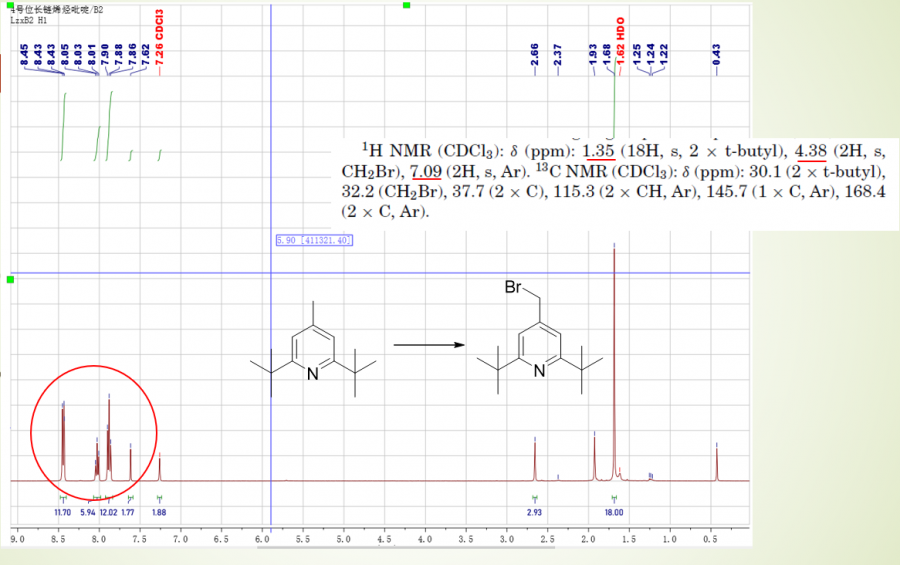Select the 18.00 integration value
The width and height of the screenshot is (900, 565).
pyautogui.click(x=612, y=512)
